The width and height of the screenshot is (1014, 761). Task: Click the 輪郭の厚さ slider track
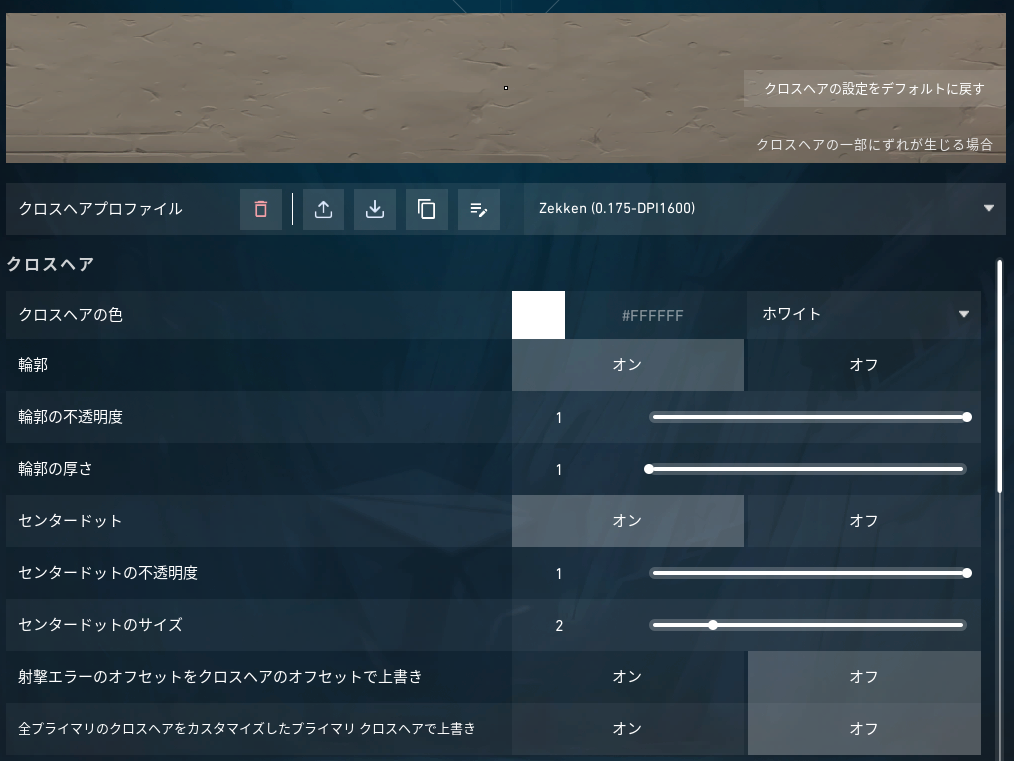point(808,469)
